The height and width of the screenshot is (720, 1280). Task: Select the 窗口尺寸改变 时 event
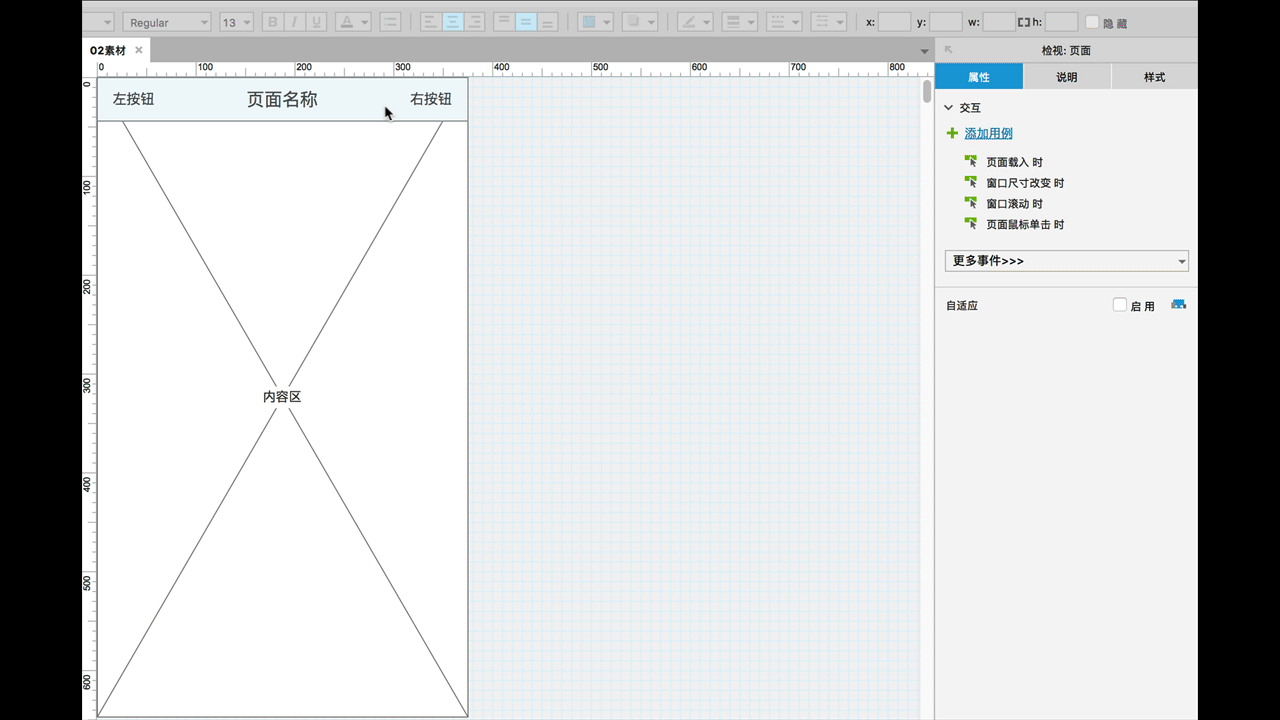1025,183
